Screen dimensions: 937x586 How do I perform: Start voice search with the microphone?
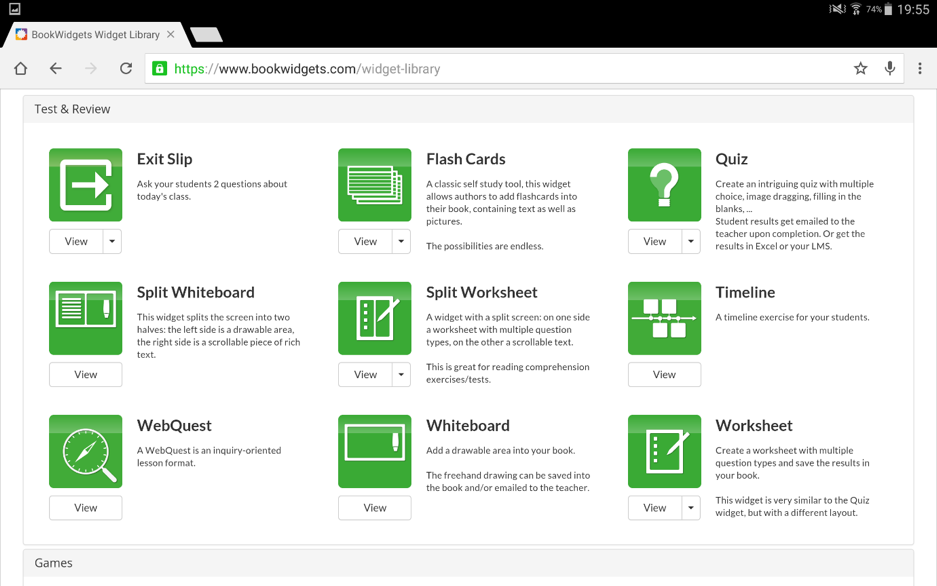(x=890, y=69)
